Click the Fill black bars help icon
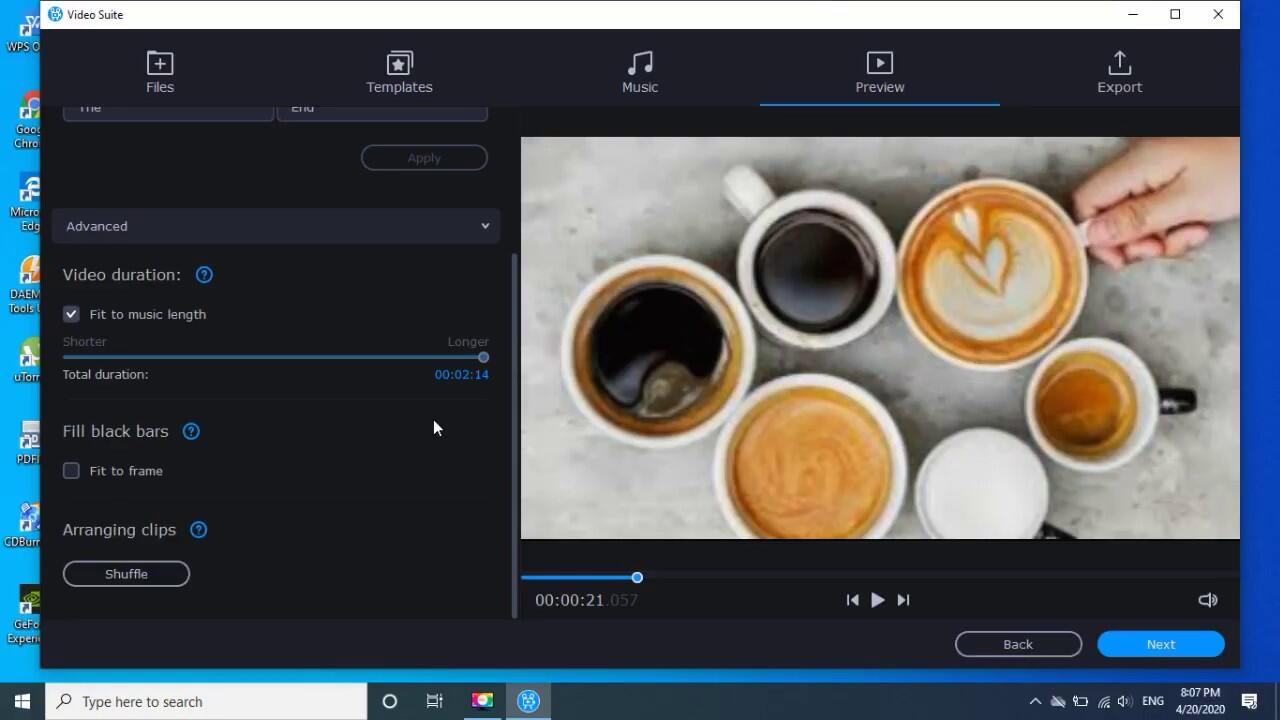The width and height of the screenshot is (1280, 720). (x=191, y=431)
